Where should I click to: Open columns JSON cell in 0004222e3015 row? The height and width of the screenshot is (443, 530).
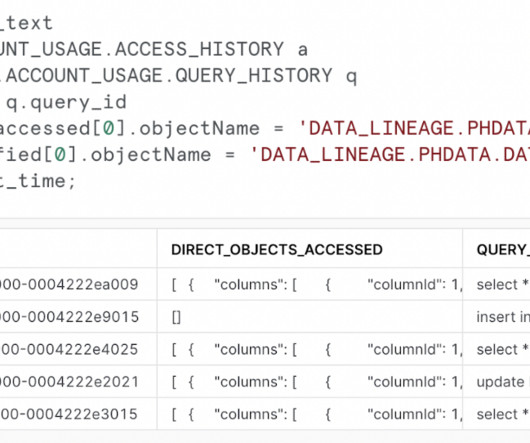tap(310, 414)
